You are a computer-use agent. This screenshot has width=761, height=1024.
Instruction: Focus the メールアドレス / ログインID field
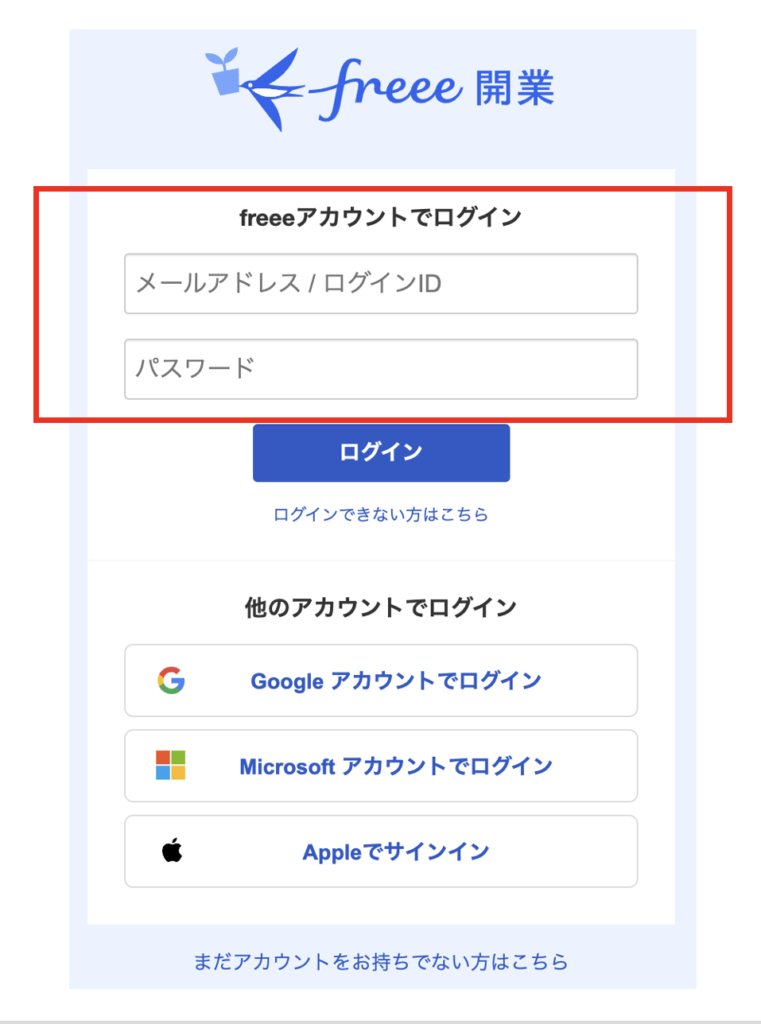(x=381, y=284)
